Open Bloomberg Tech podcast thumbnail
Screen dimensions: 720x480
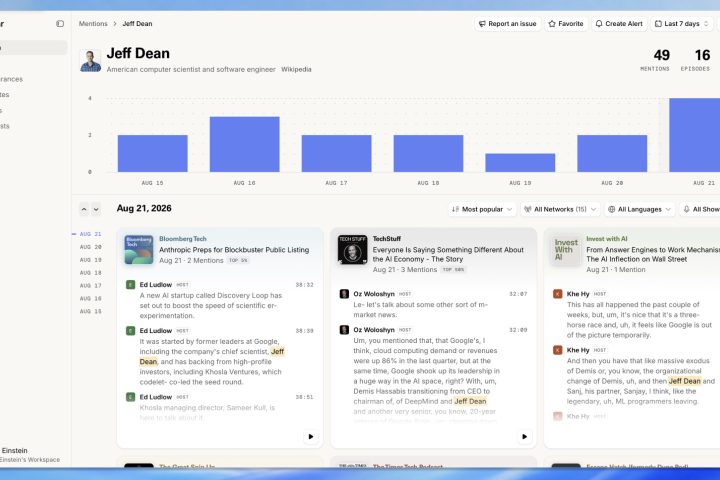pos(139,250)
